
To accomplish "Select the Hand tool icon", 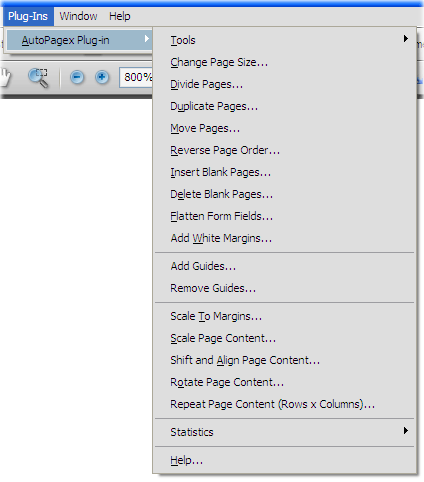I will click(5, 77).
